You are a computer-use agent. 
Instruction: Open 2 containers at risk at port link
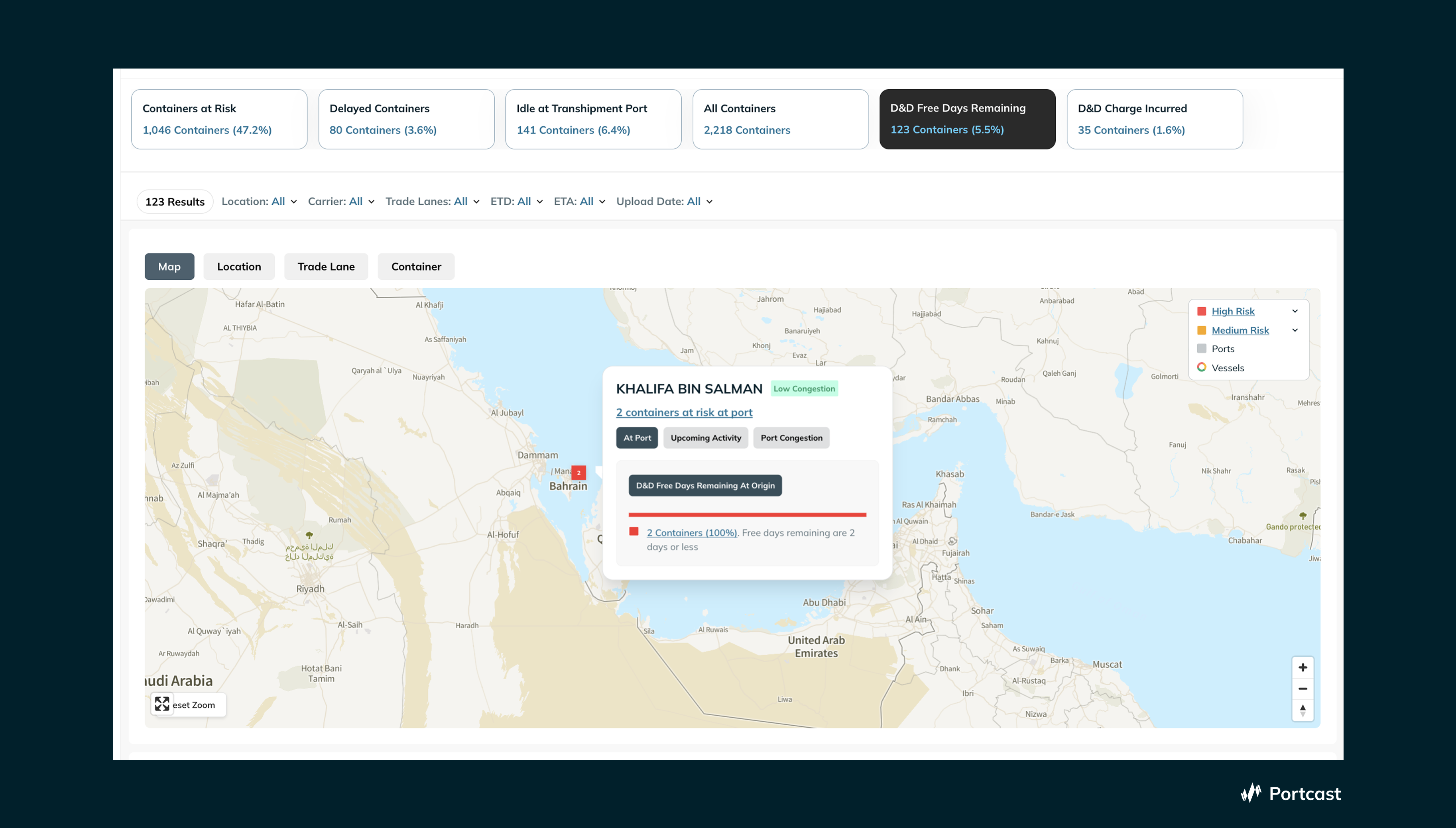pos(684,412)
